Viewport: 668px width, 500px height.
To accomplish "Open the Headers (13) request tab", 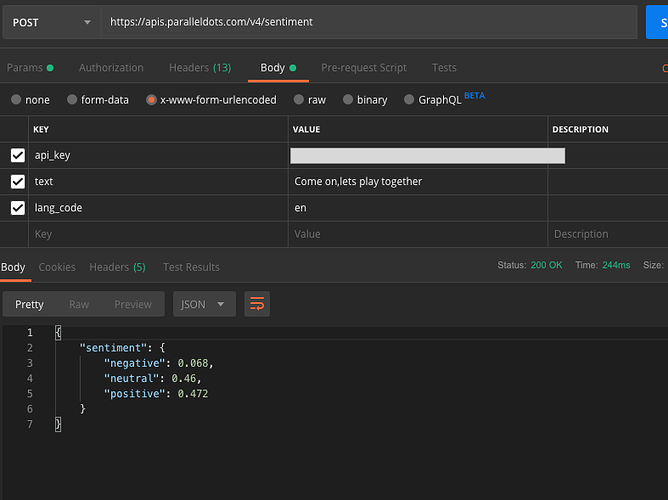I will 199,68.
